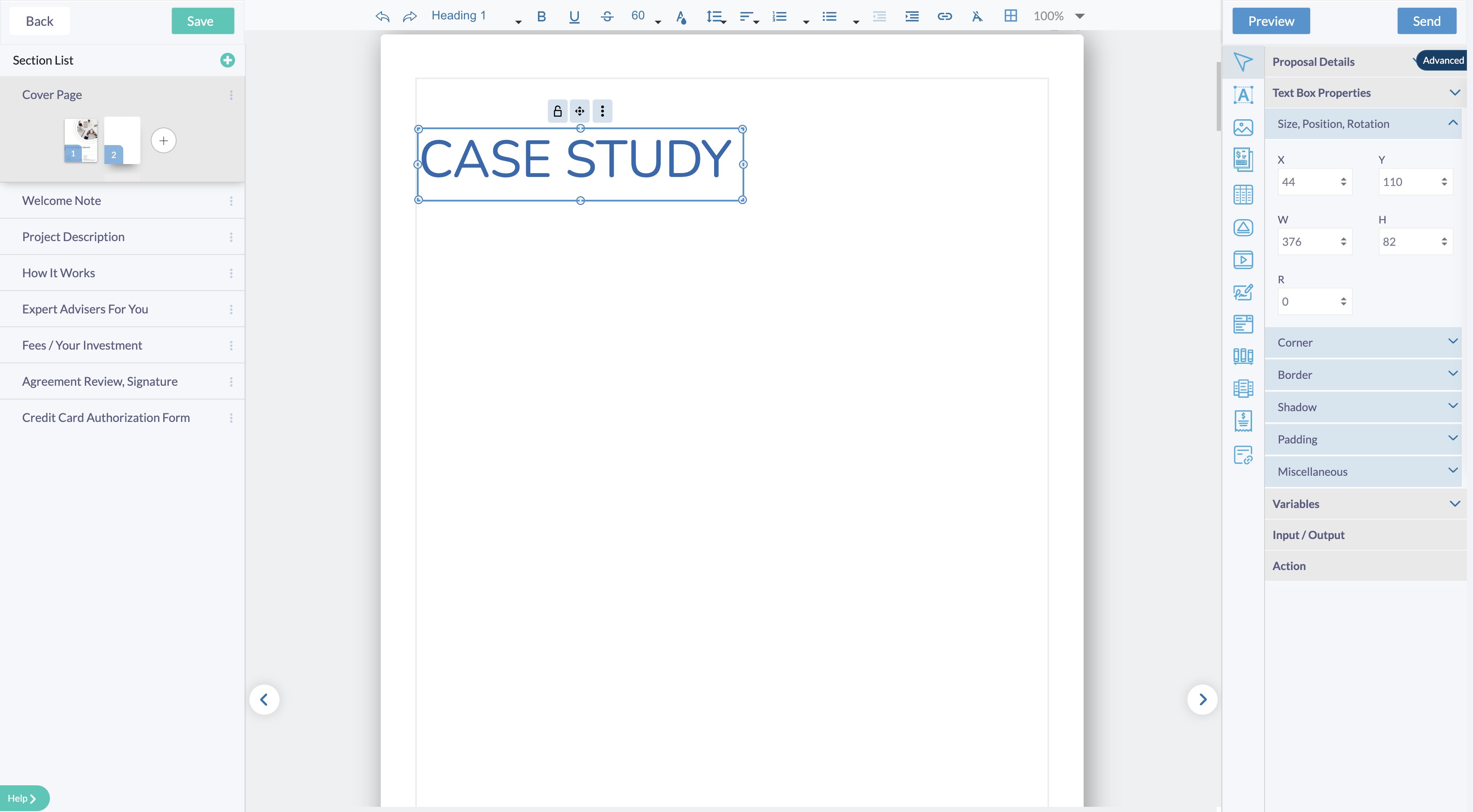Toggle underline formatting
The image size is (1473, 812).
tap(574, 16)
